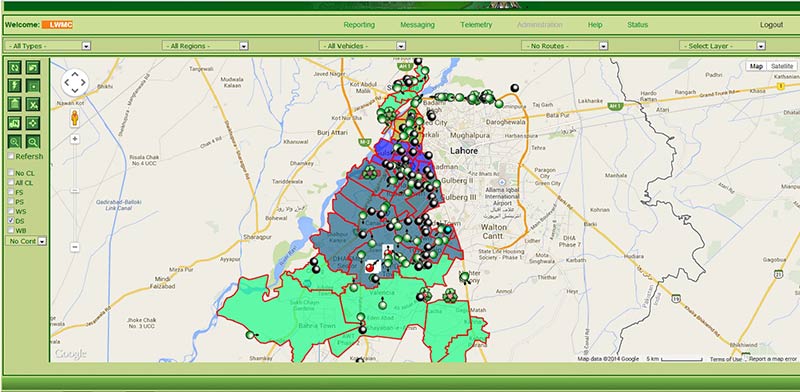800x392 pixels.
Task: Click the green marker west of Bahria Town
Action: point(249,335)
